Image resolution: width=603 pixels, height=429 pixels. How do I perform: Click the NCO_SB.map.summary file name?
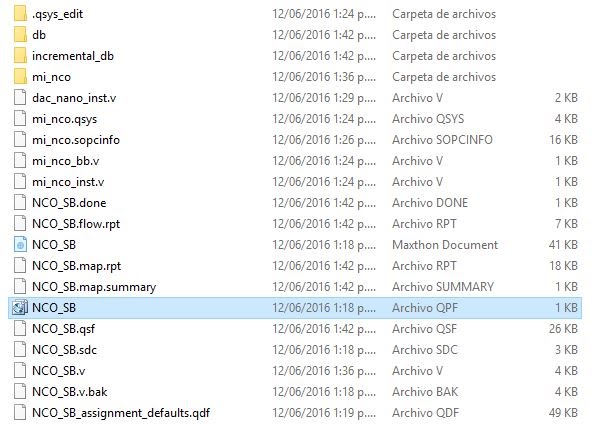click(x=94, y=287)
